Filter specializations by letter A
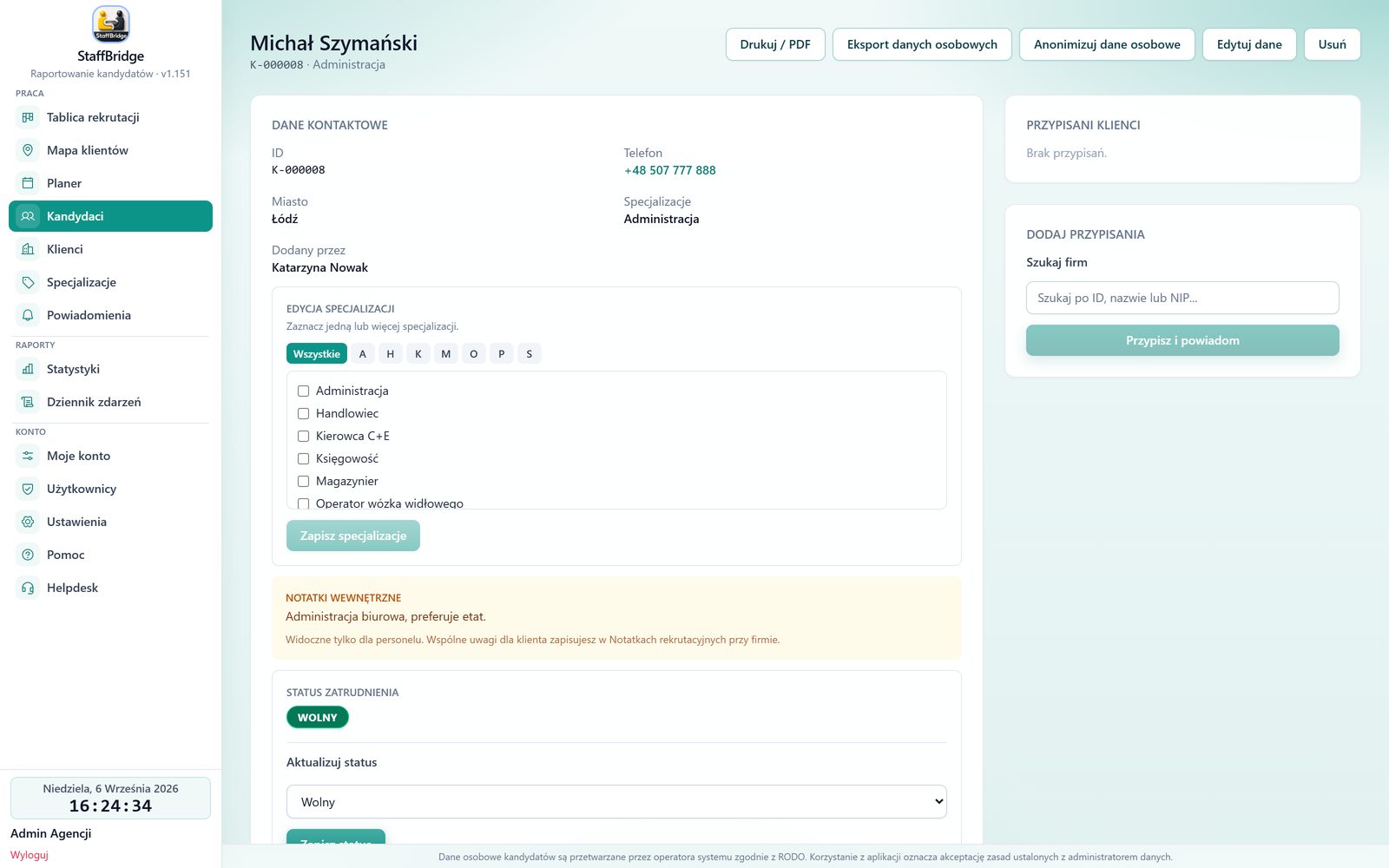Screen dimensions: 1389x868 click(x=363, y=353)
